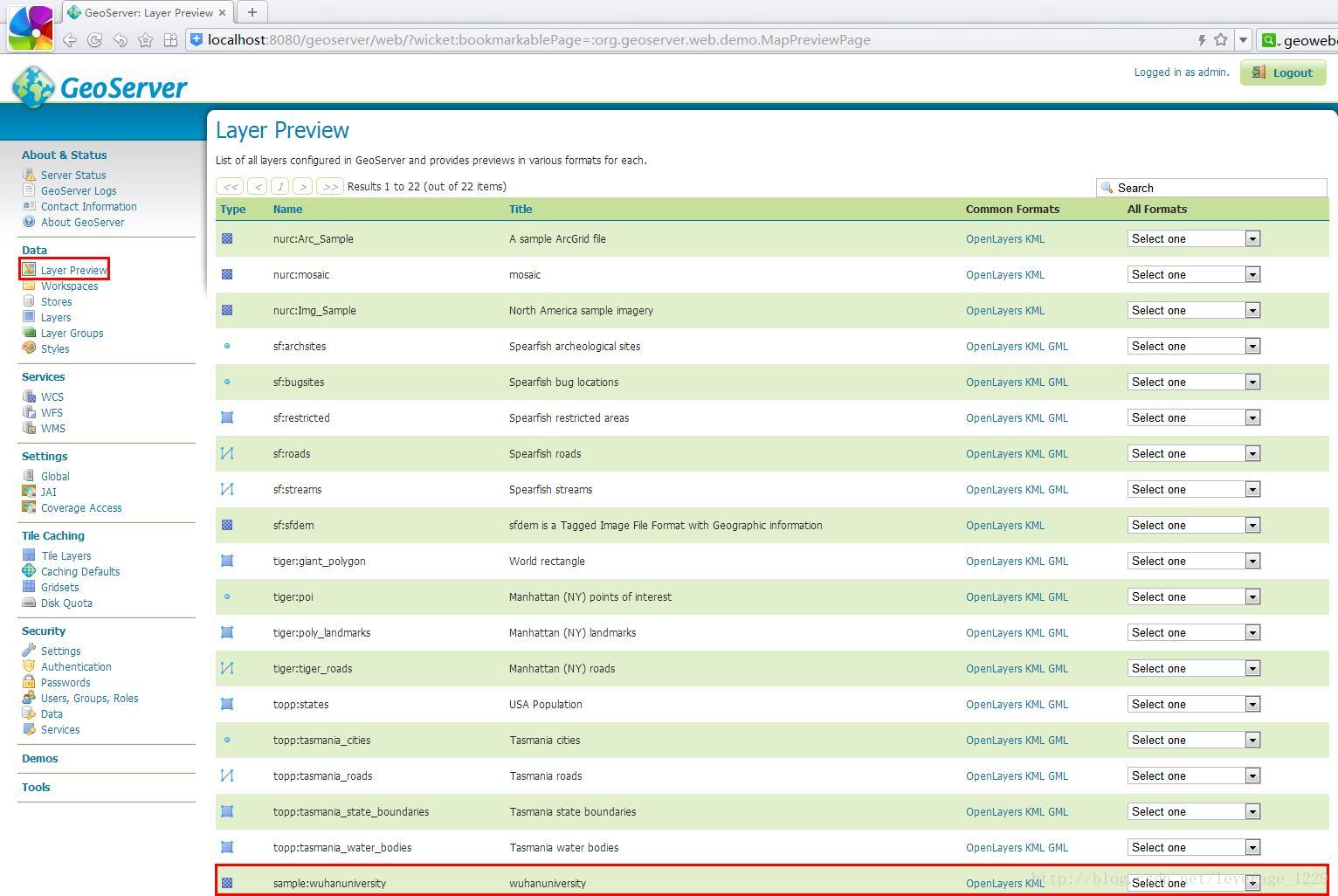The width and height of the screenshot is (1338, 896).
Task: Sort the table by Title column
Action: tap(521, 209)
